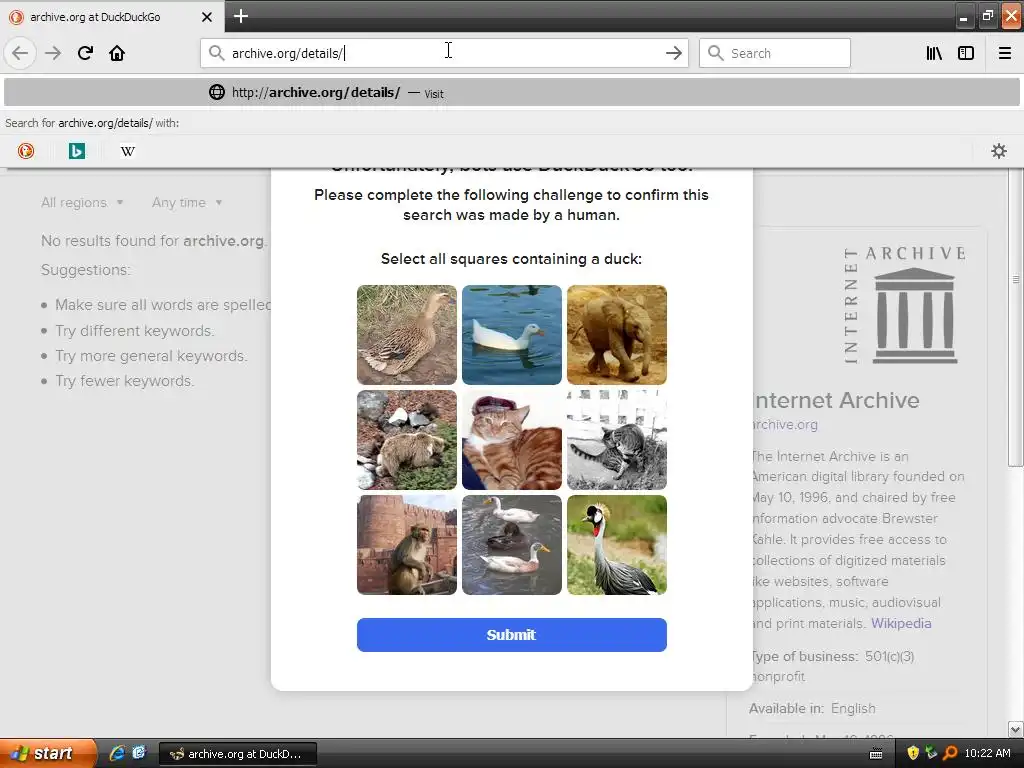
Task: Open the Library icon in the toolbar
Action: coord(935,53)
